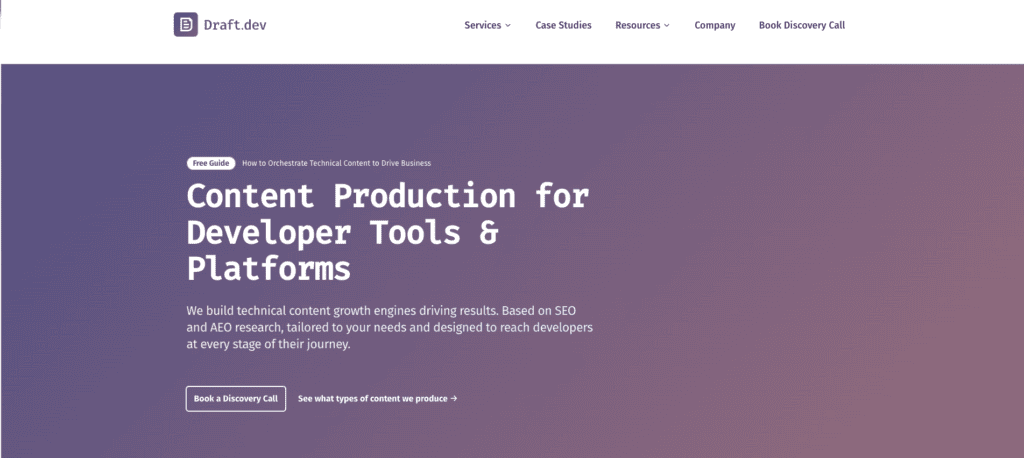Click the Draft.dev logo icon
Screen dimensions: 1024x458
coord(185,25)
